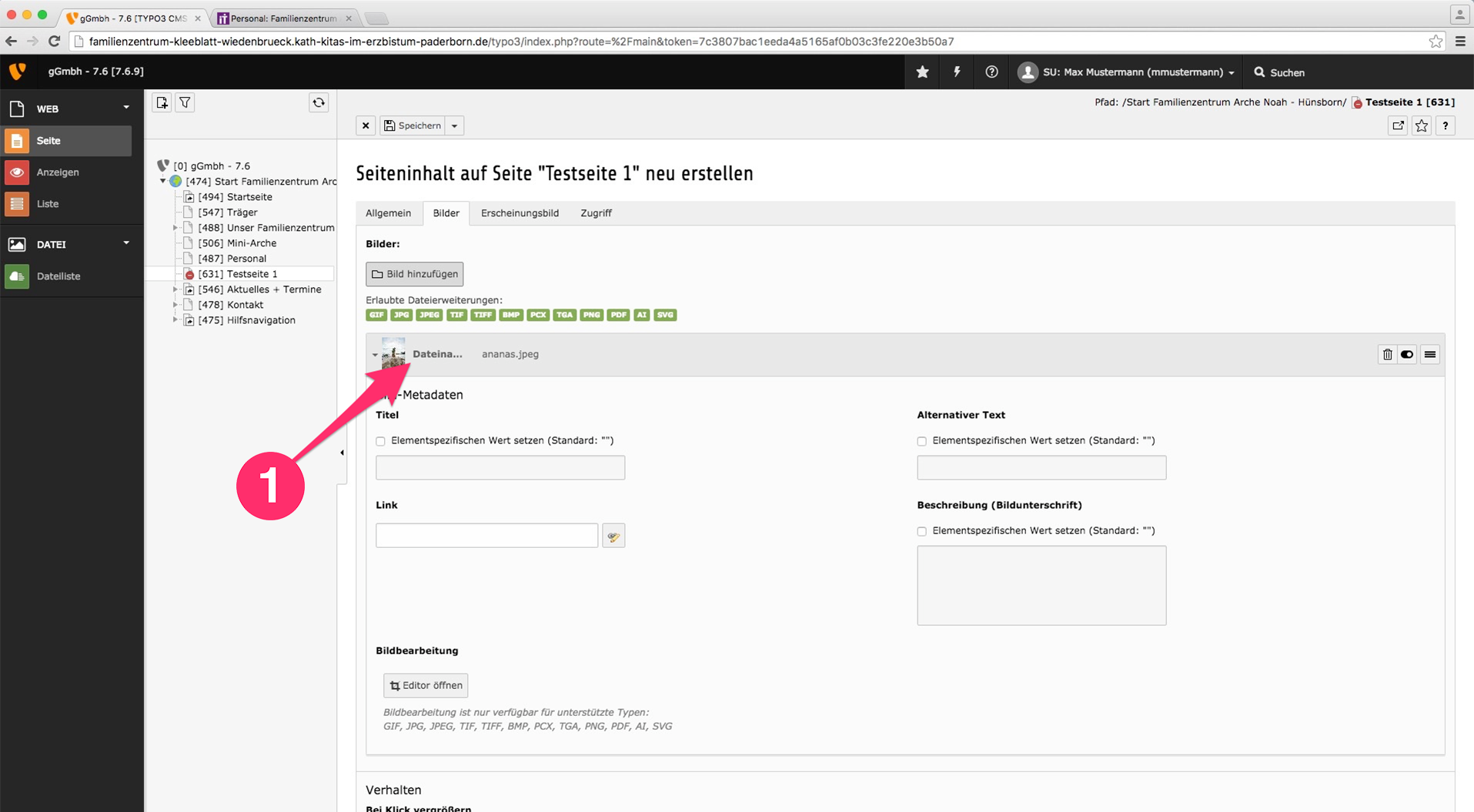Switch to the Erscheinungsbild tab

(x=520, y=213)
